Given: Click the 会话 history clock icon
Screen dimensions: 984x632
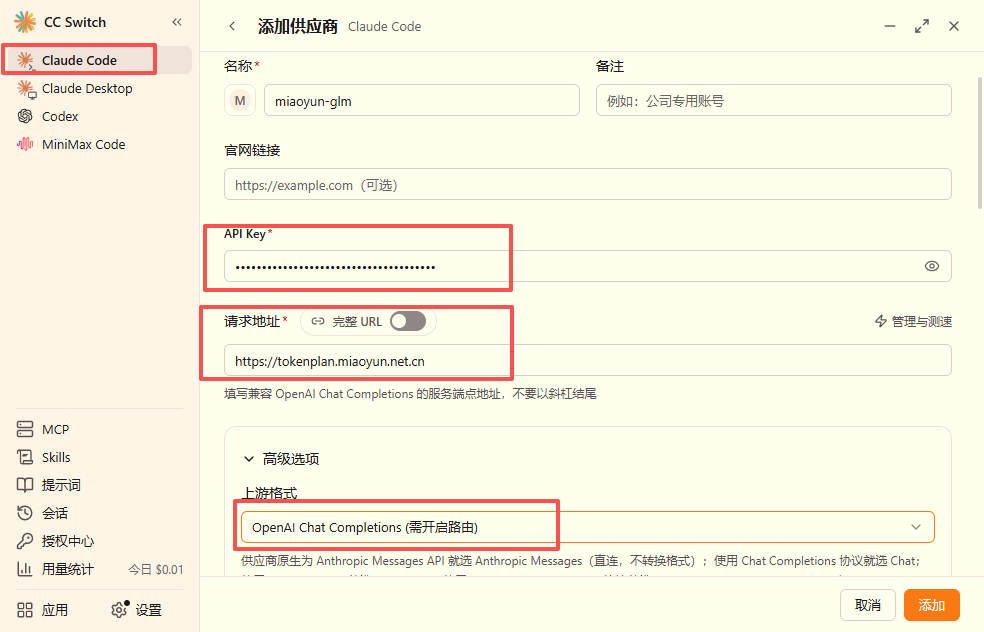Looking at the screenshot, I should (x=25, y=513).
